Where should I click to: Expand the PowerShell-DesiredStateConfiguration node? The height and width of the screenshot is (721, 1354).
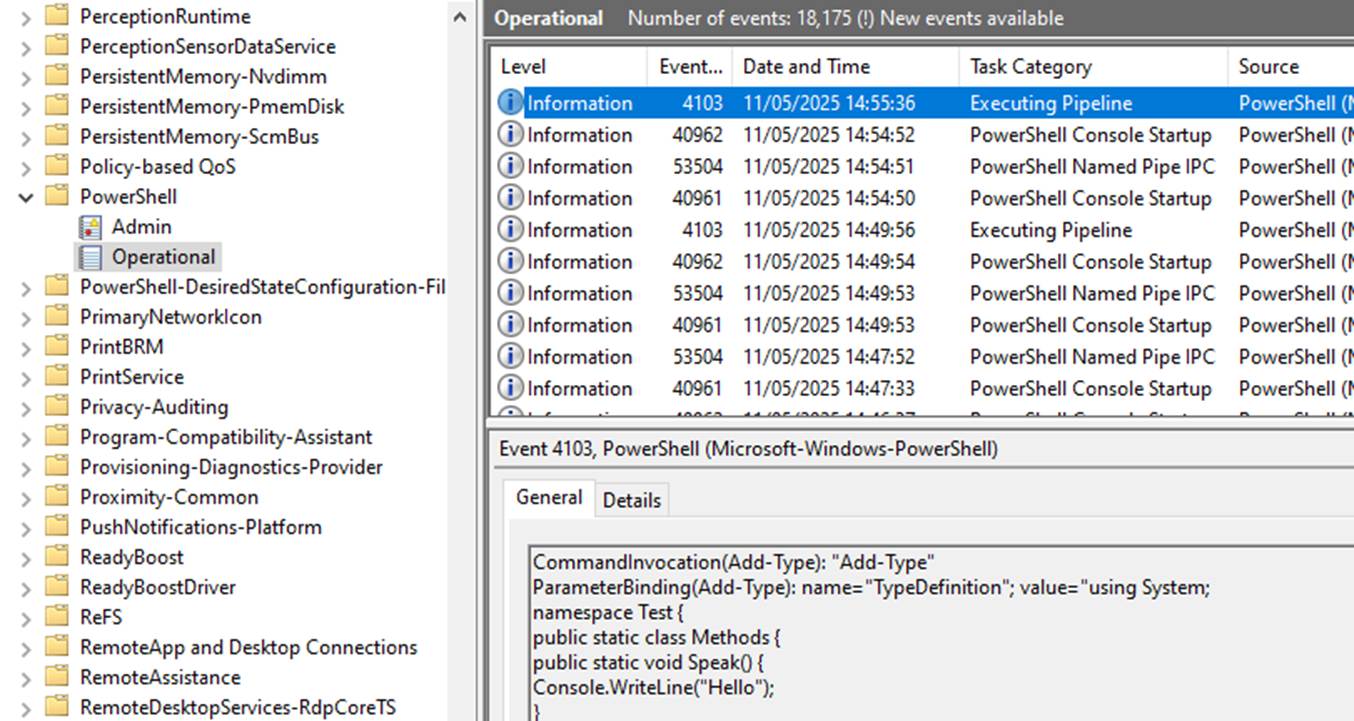(26, 288)
